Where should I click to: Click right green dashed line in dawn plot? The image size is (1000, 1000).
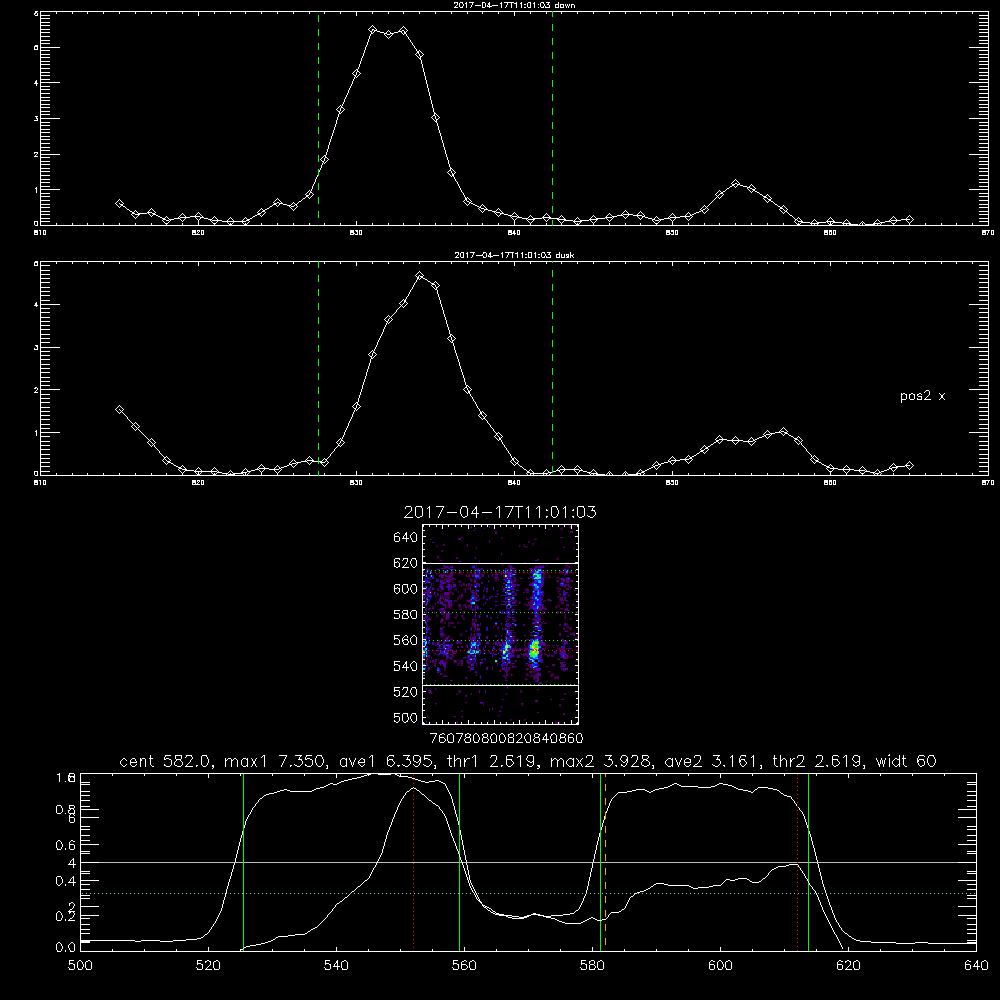click(552, 119)
